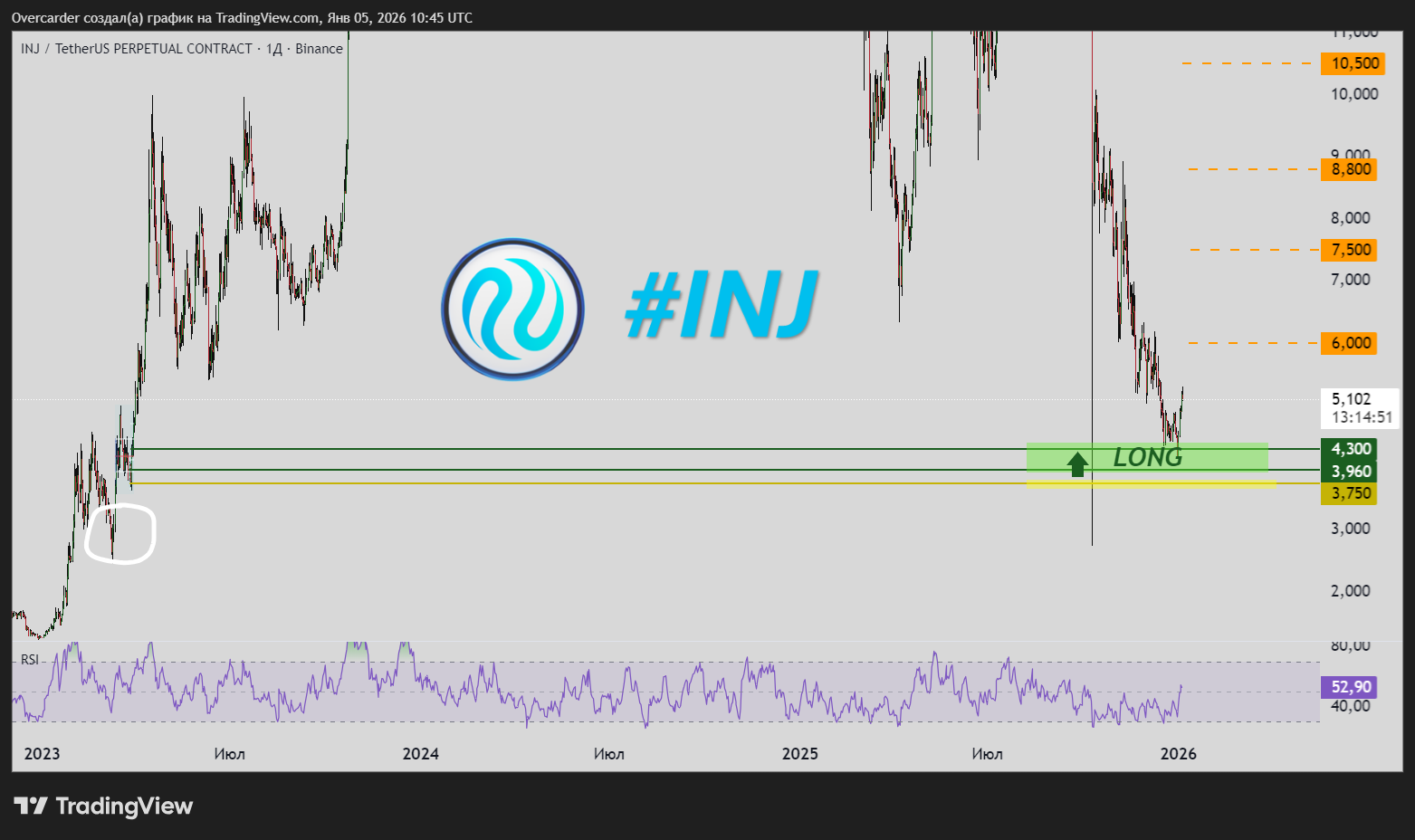
Task: Click the 10,500 orange target price label
Action: (1354, 63)
